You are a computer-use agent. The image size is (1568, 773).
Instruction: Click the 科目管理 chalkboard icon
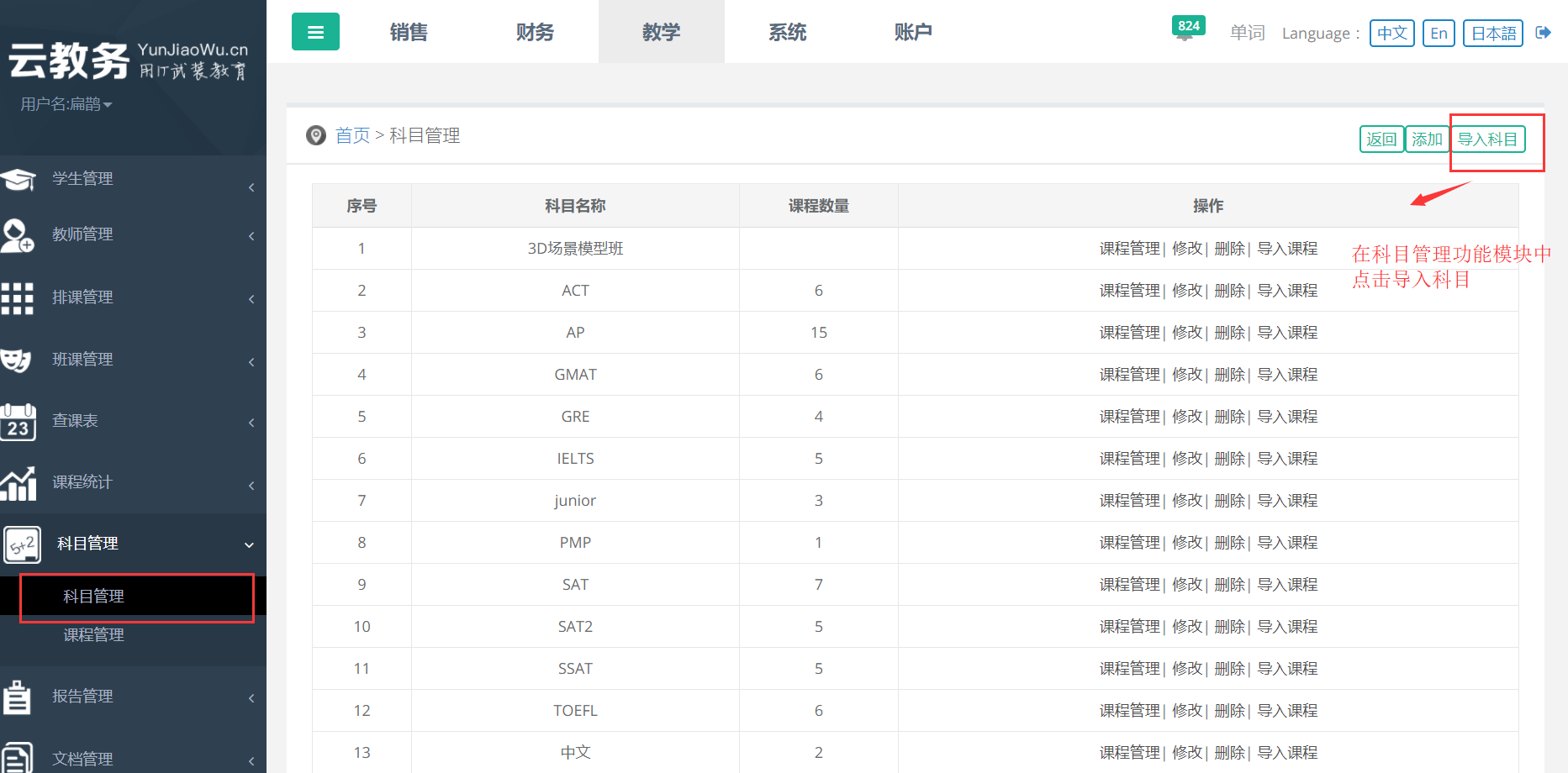[x=22, y=544]
